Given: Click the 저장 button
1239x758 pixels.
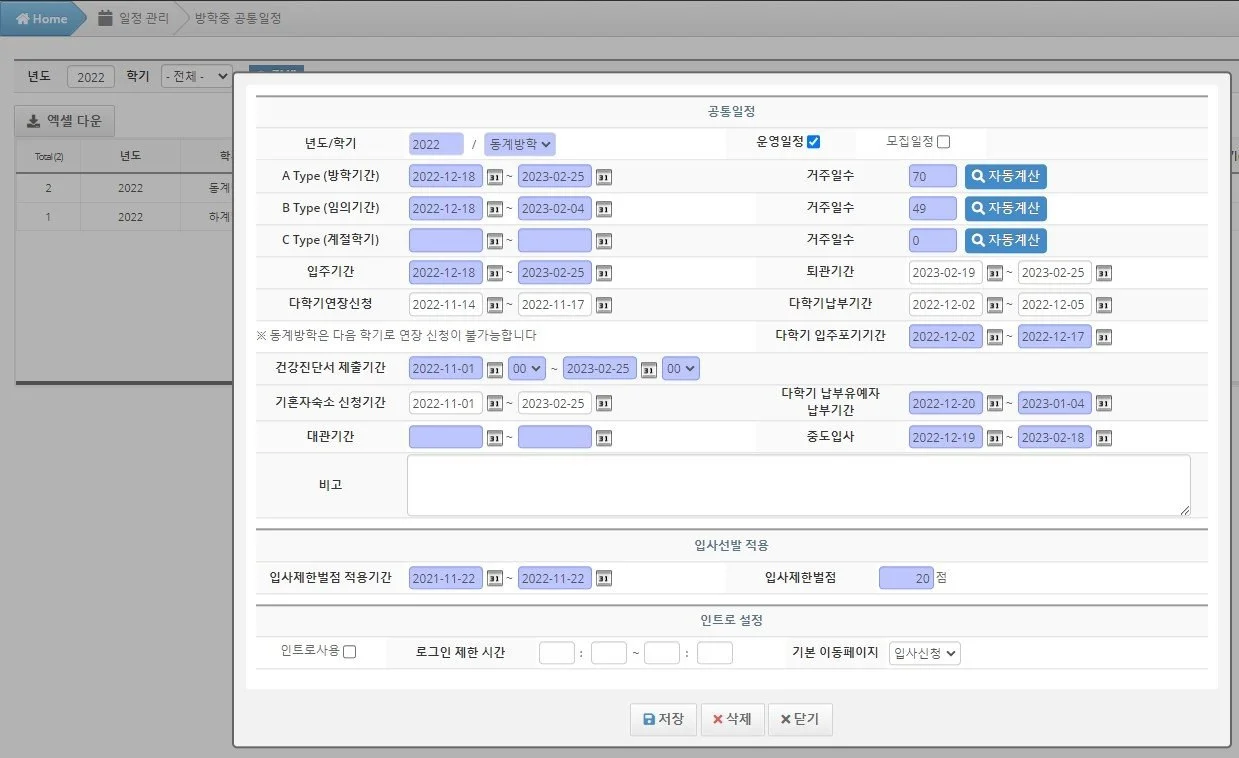Looking at the screenshot, I should 663,719.
